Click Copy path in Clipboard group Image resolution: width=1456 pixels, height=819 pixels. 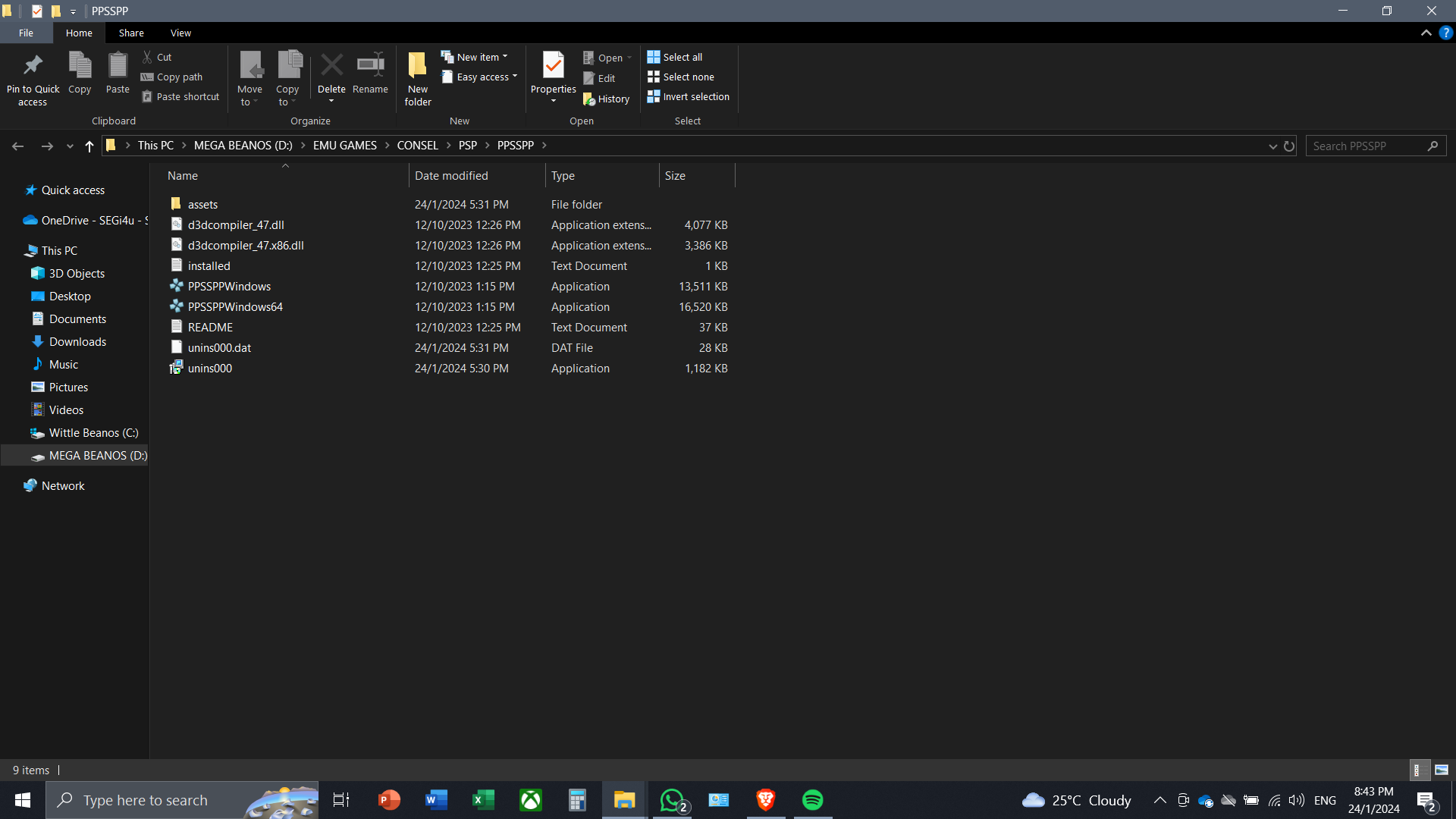[x=172, y=77]
